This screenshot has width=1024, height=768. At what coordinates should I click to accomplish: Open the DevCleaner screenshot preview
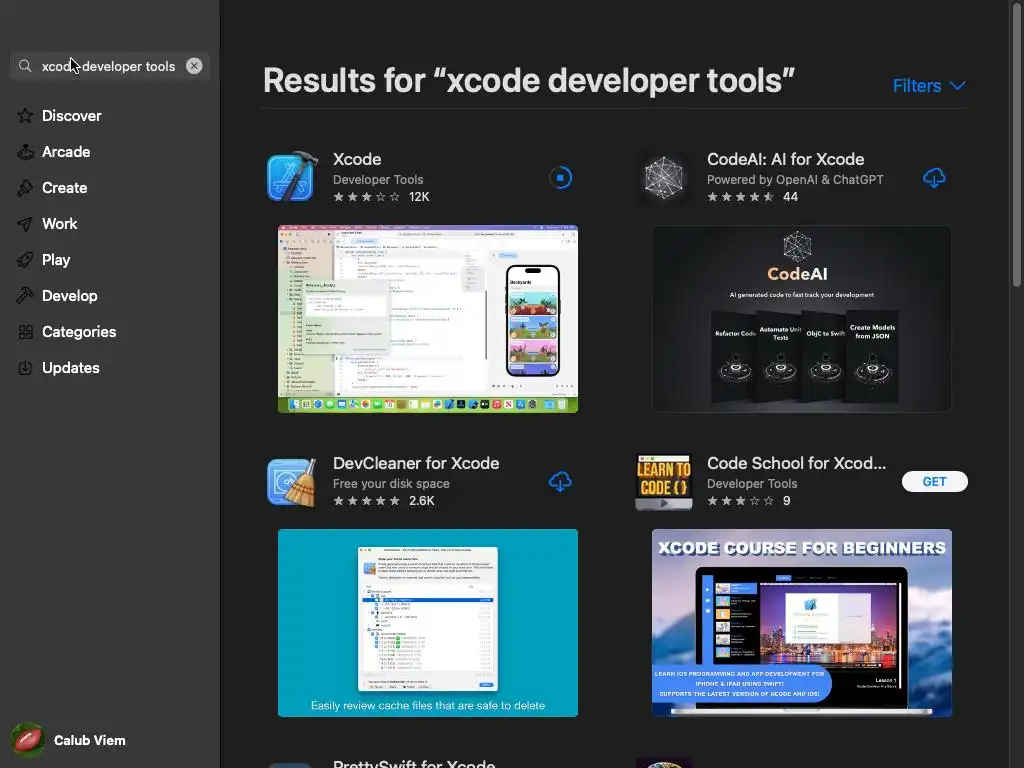428,623
